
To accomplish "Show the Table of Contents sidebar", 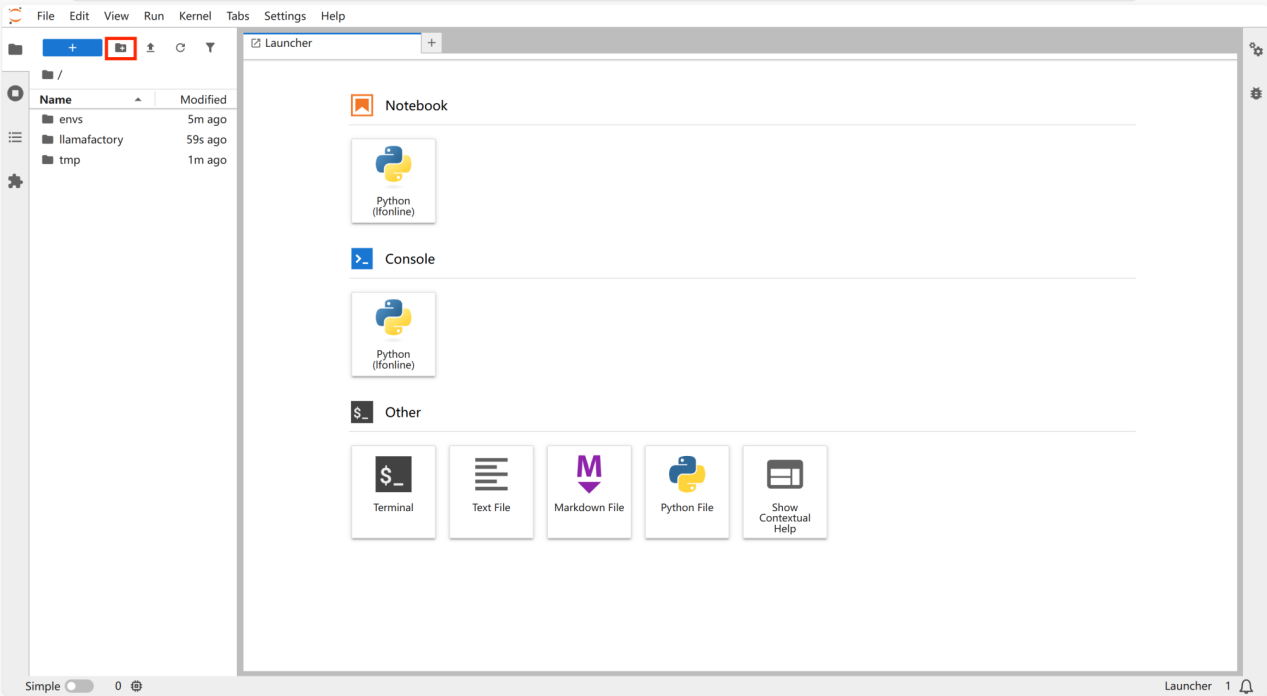I will 15,137.
